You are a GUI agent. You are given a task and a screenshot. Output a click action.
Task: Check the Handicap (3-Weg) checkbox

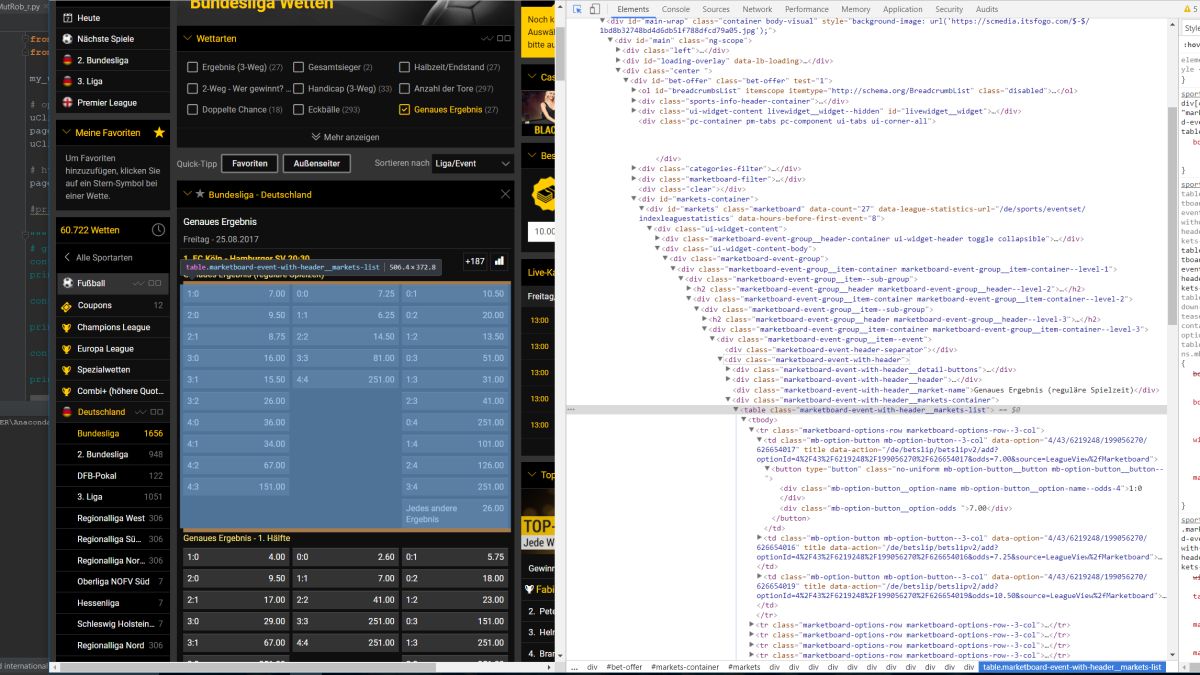tap(298, 88)
